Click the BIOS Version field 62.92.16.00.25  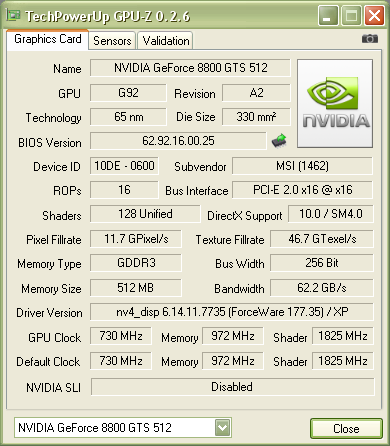pyautogui.click(x=178, y=141)
